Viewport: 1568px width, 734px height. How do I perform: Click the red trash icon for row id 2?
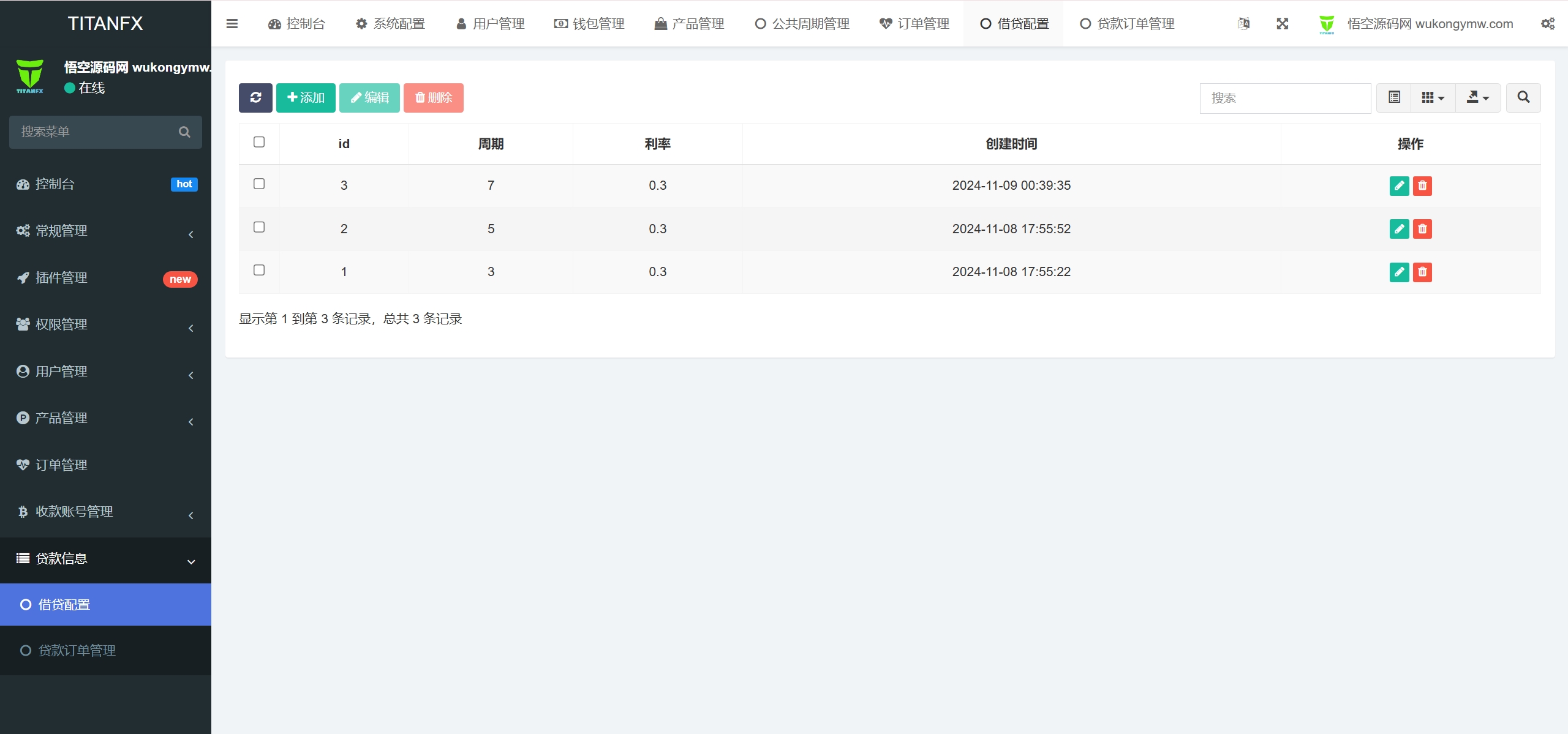point(1422,229)
